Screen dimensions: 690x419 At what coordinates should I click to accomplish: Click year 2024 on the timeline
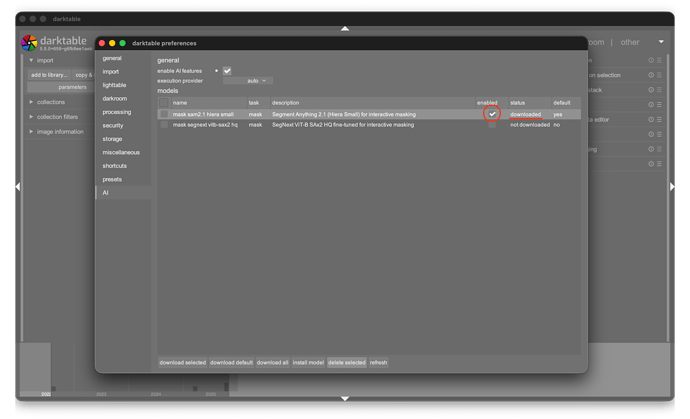coord(156,394)
